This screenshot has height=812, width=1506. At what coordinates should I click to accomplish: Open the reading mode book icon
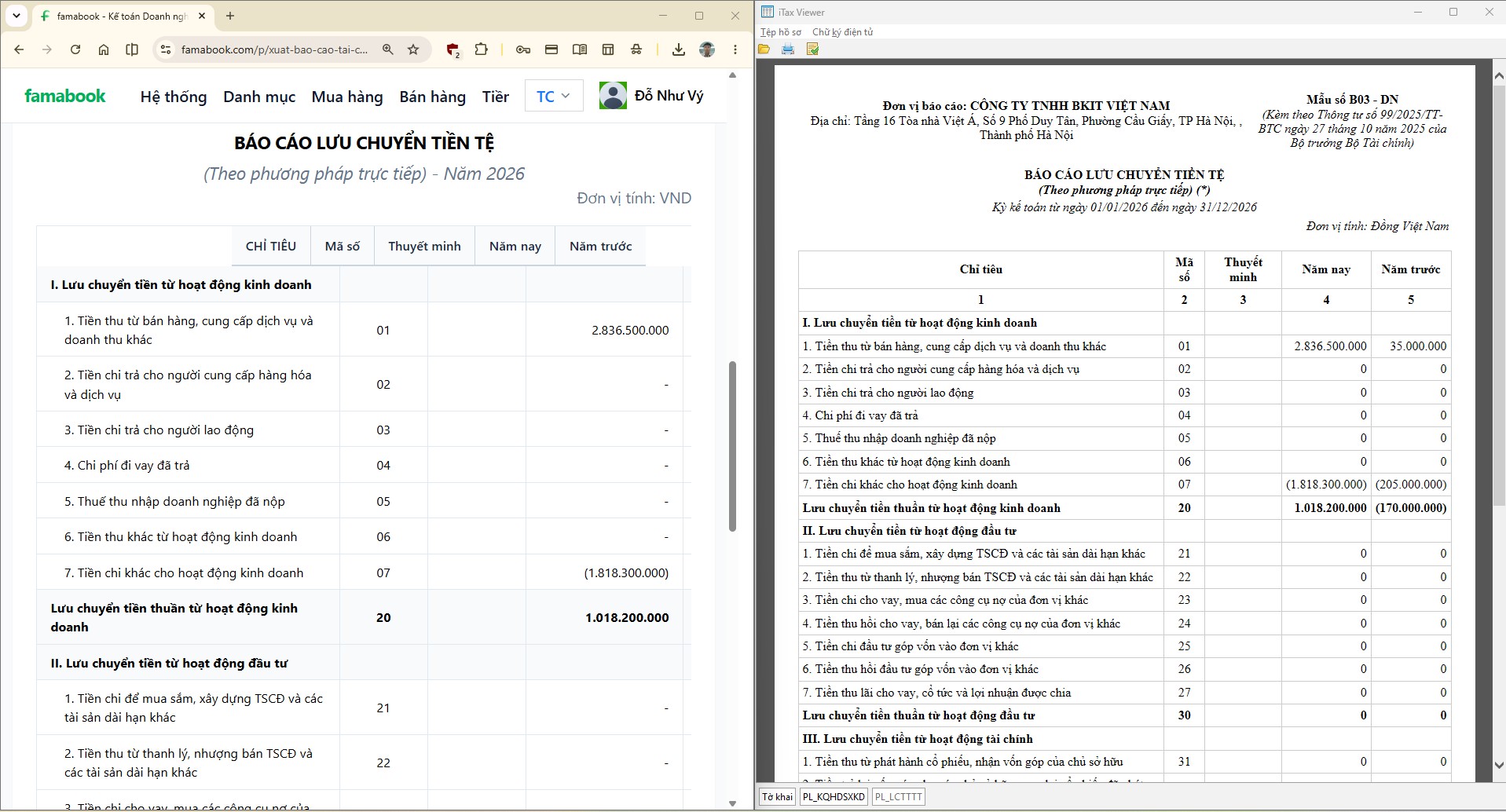tap(580, 49)
